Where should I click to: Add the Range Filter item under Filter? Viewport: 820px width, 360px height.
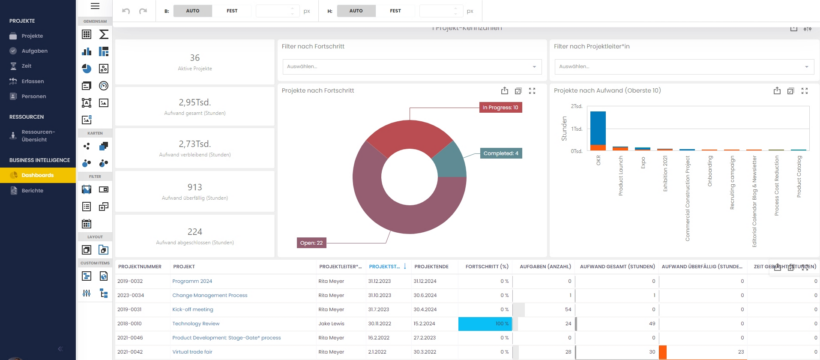[x=87, y=189]
